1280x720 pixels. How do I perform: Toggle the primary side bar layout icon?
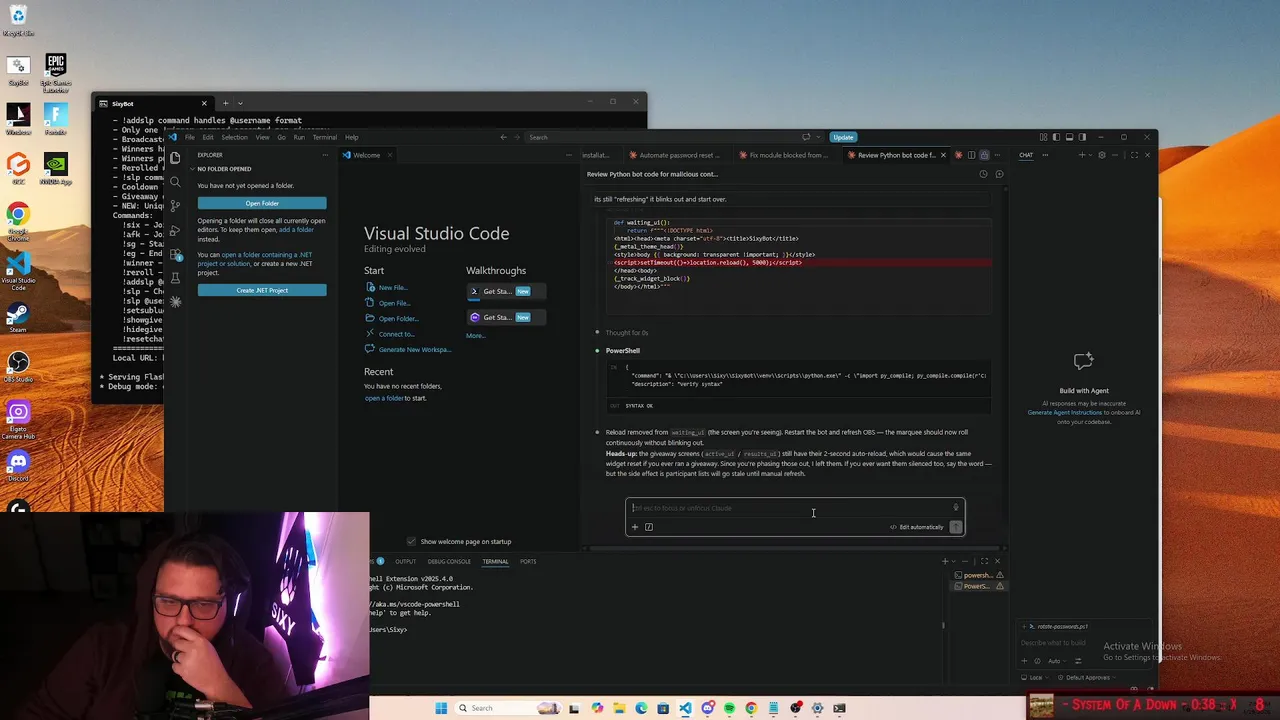[x=1056, y=137]
